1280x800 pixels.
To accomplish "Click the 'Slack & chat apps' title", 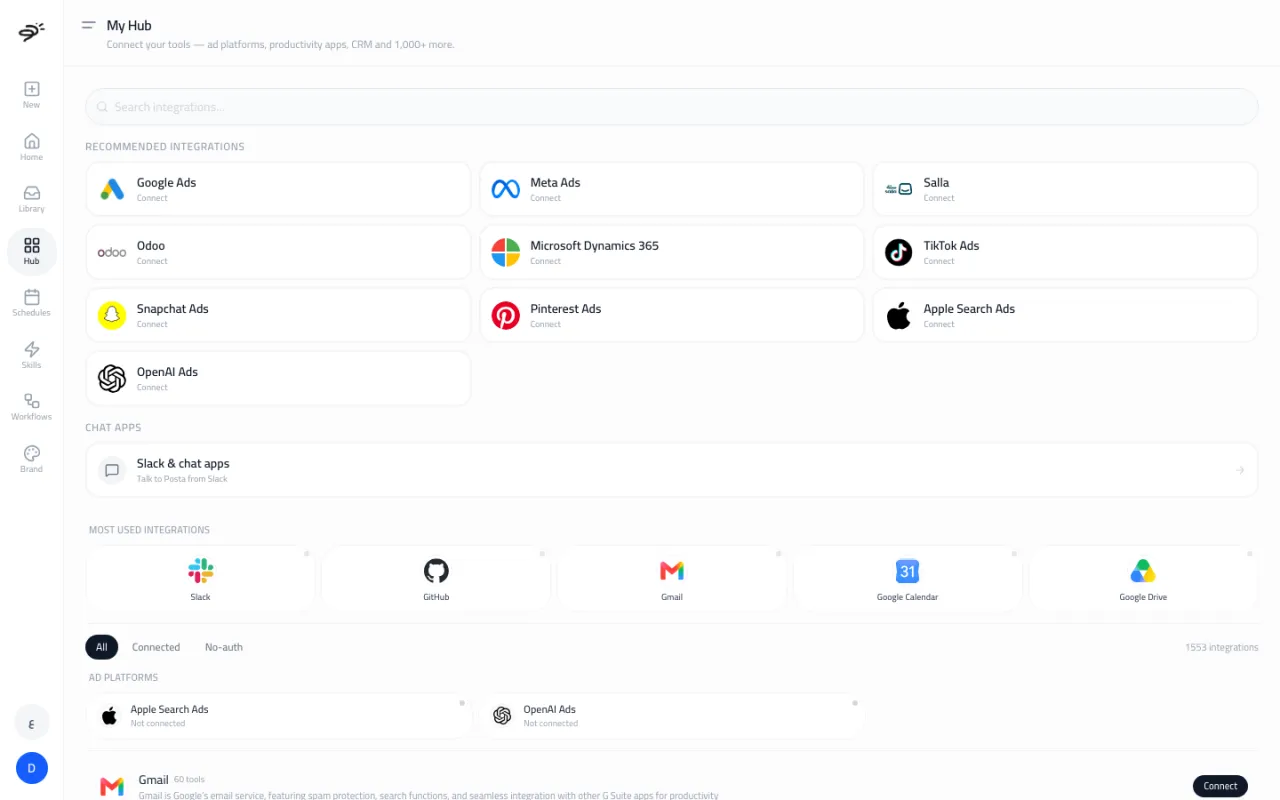I will click(183, 464).
